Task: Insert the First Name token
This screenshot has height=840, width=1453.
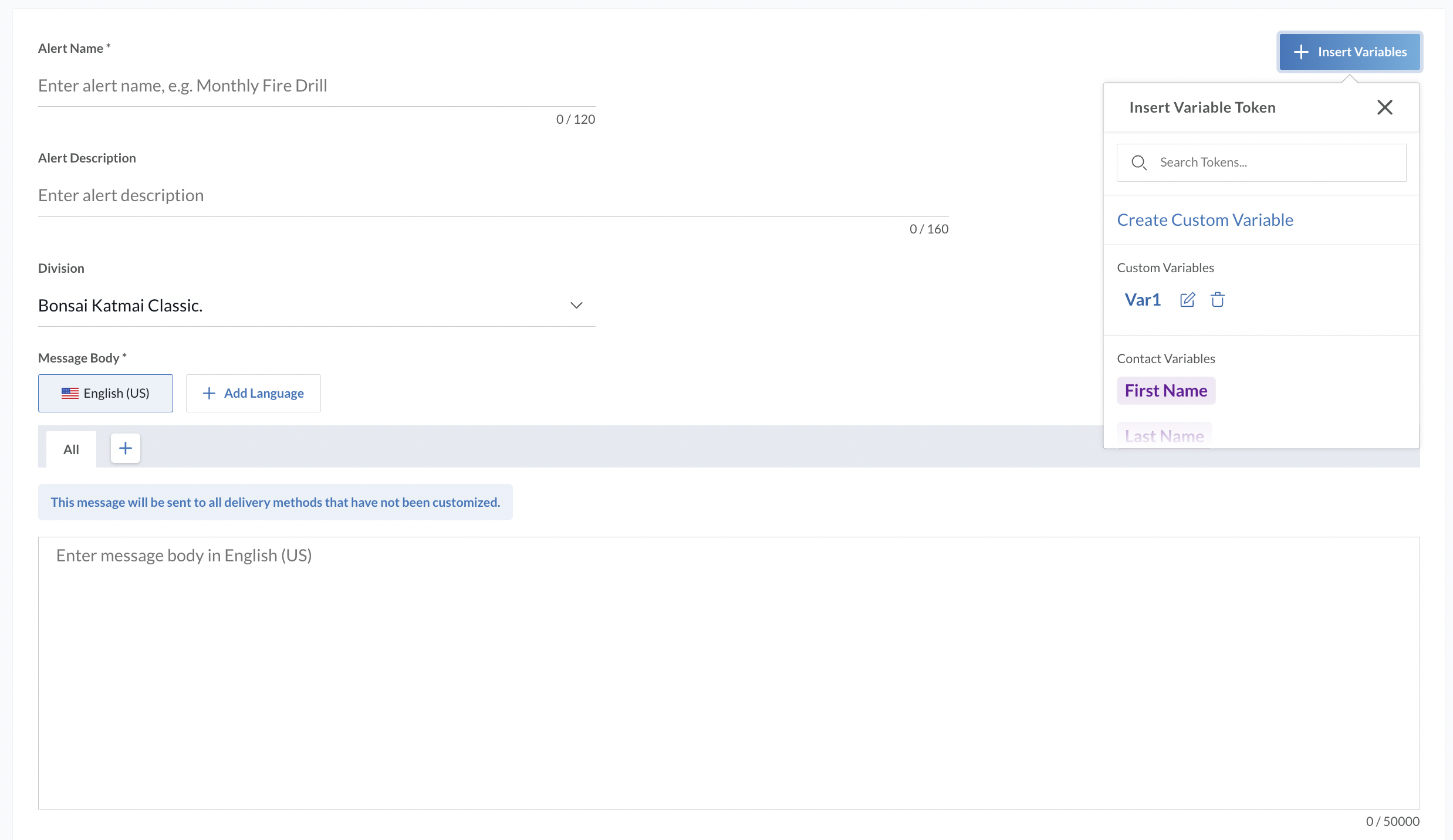Action: coord(1165,391)
